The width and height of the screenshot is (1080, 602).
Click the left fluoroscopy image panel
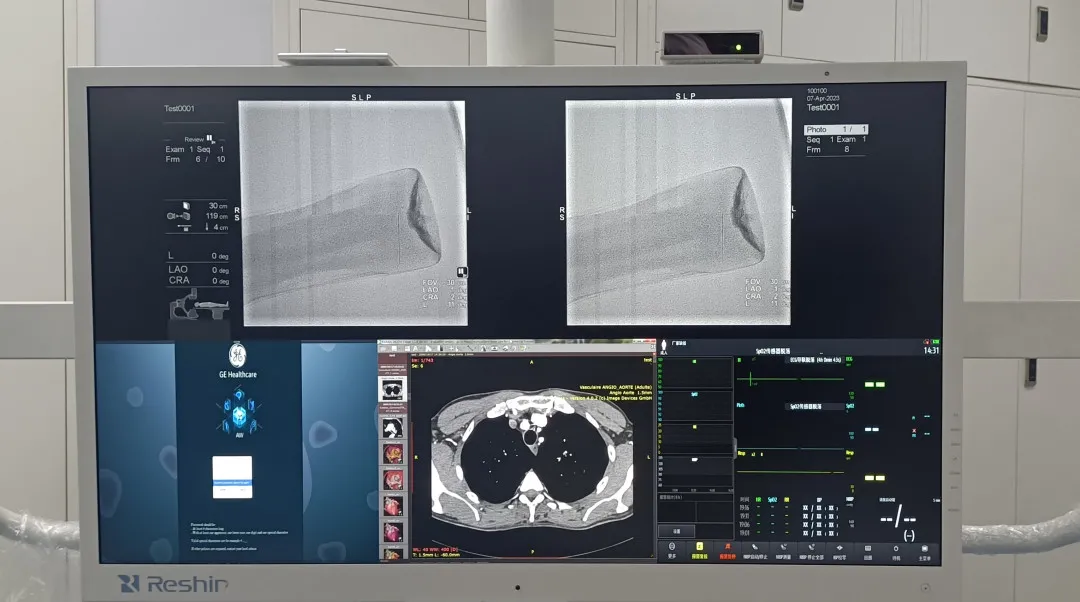coord(352,212)
